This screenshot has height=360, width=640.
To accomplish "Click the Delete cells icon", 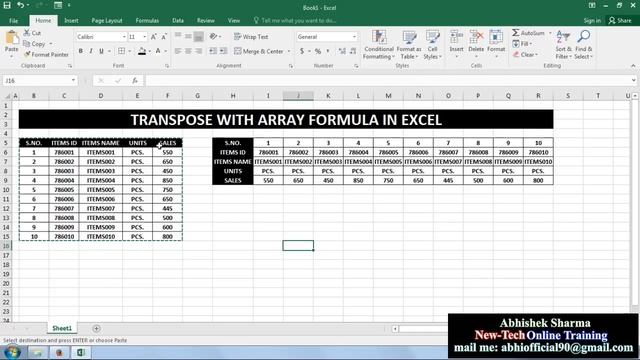I will [476, 37].
